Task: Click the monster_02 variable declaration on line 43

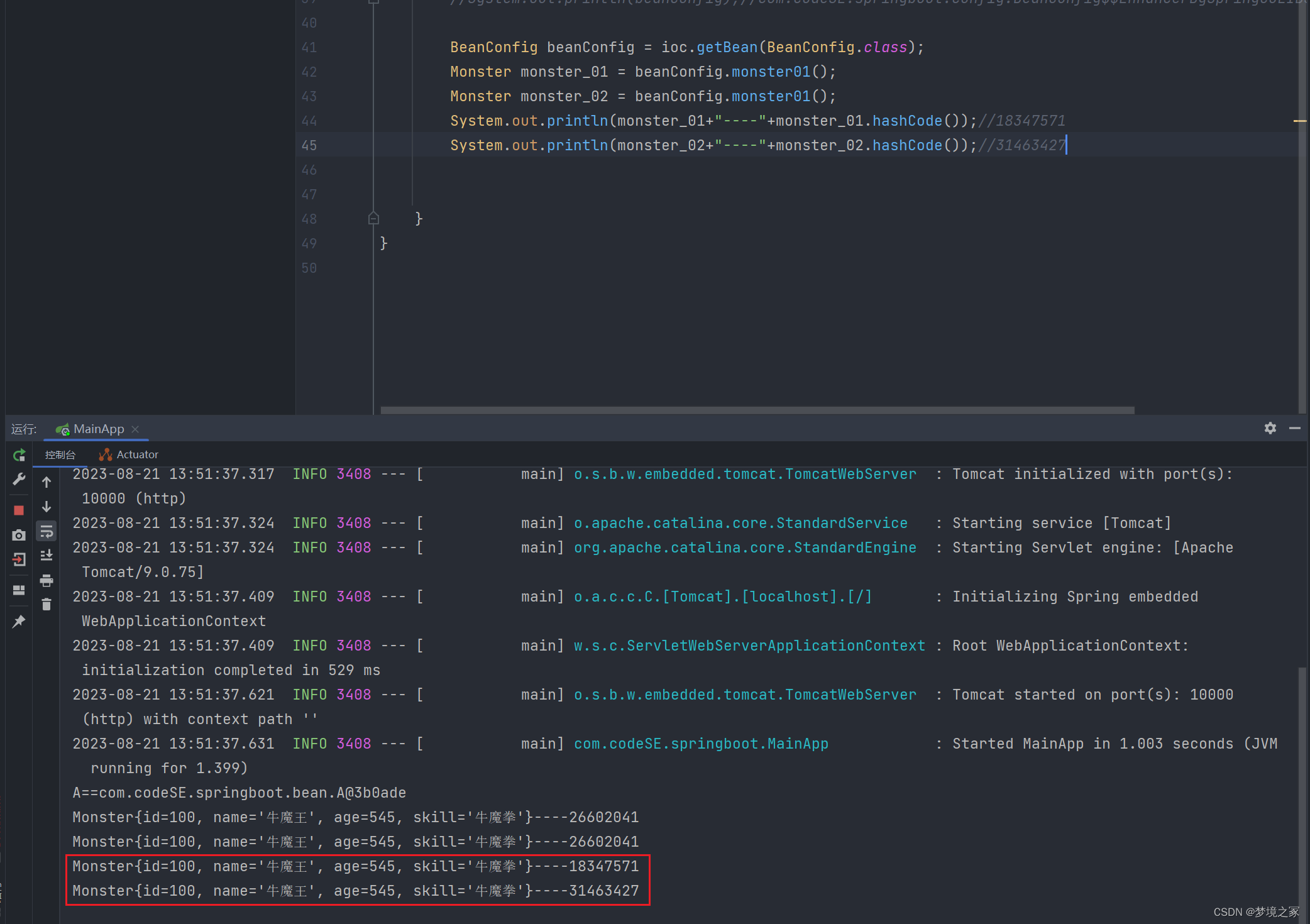Action: point(564,96)
